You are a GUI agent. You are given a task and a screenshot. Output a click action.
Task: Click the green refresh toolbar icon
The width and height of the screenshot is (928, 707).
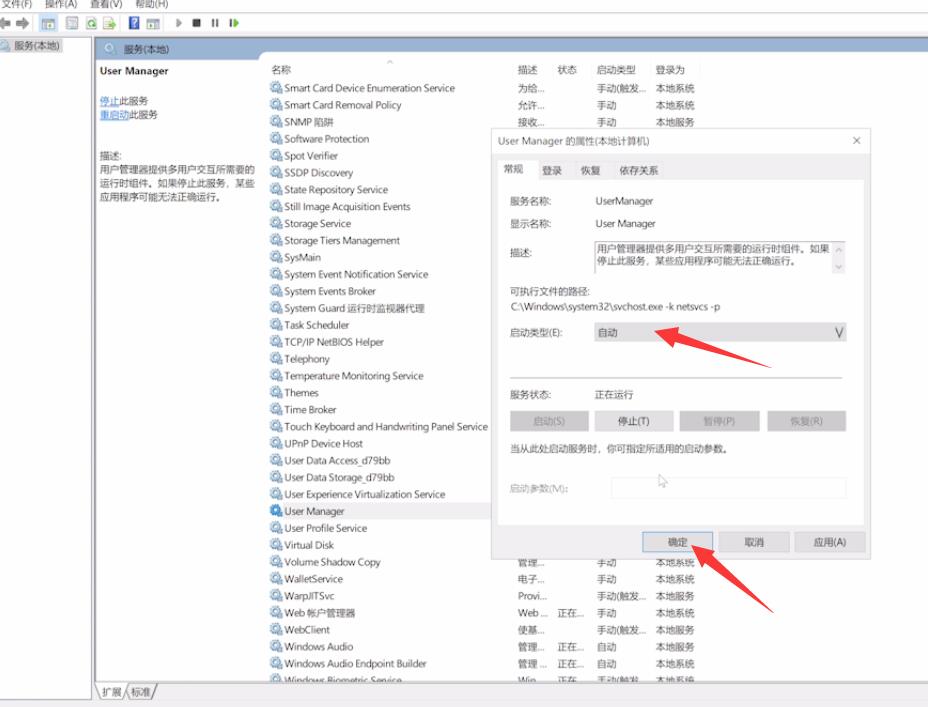click(91, 23)
